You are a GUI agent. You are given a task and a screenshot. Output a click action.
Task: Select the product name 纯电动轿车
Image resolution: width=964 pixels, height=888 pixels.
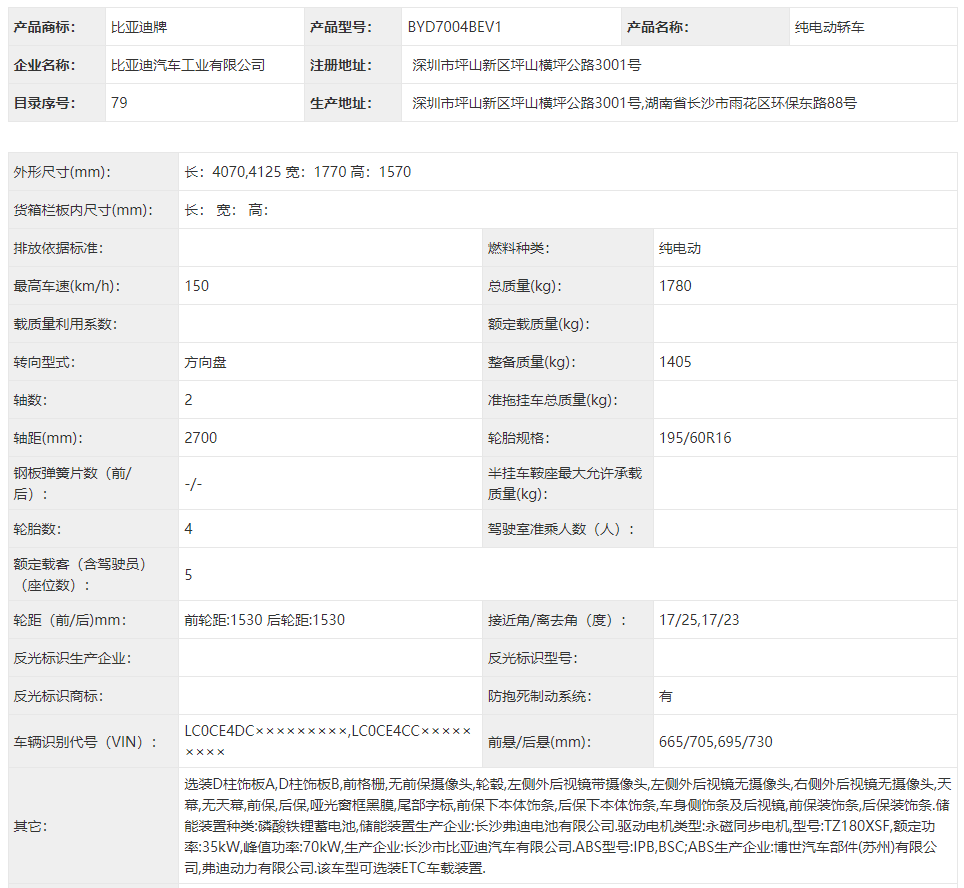coord(829,27)
